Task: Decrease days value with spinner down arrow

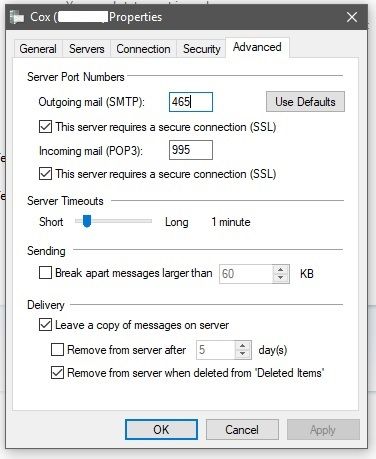Action: pos(243,354)
